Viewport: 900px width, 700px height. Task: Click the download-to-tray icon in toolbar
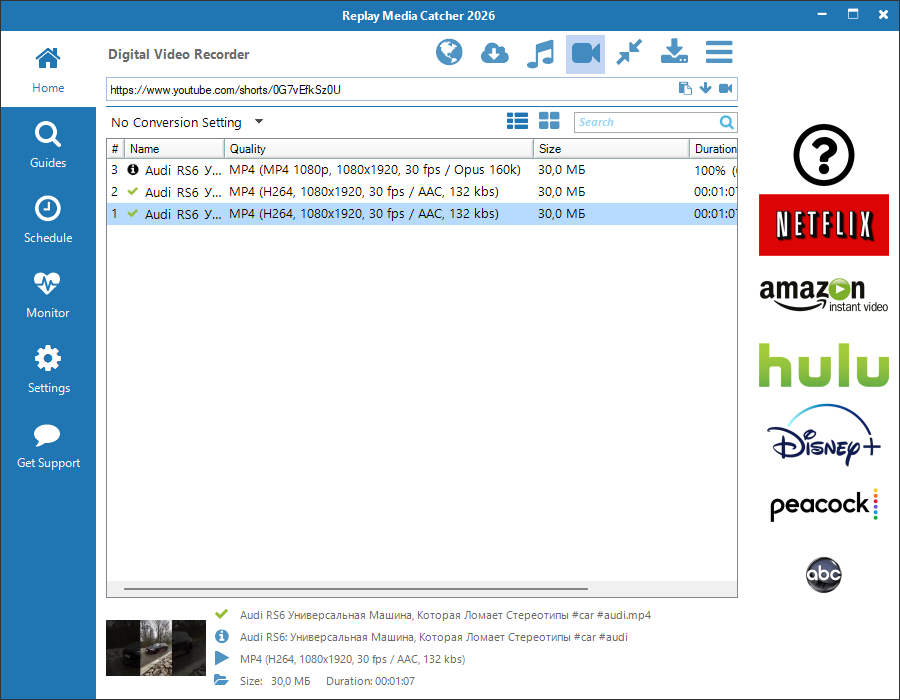675,53
